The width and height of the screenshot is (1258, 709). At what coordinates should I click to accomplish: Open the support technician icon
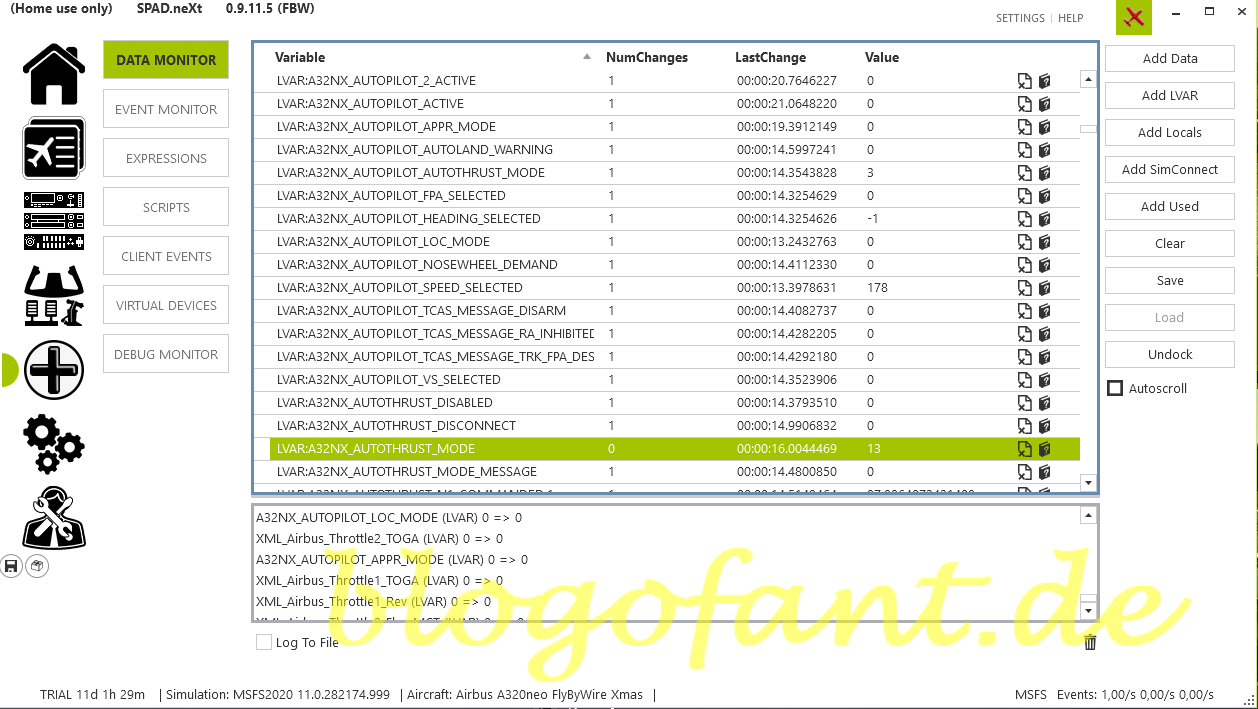click(53, 518)
